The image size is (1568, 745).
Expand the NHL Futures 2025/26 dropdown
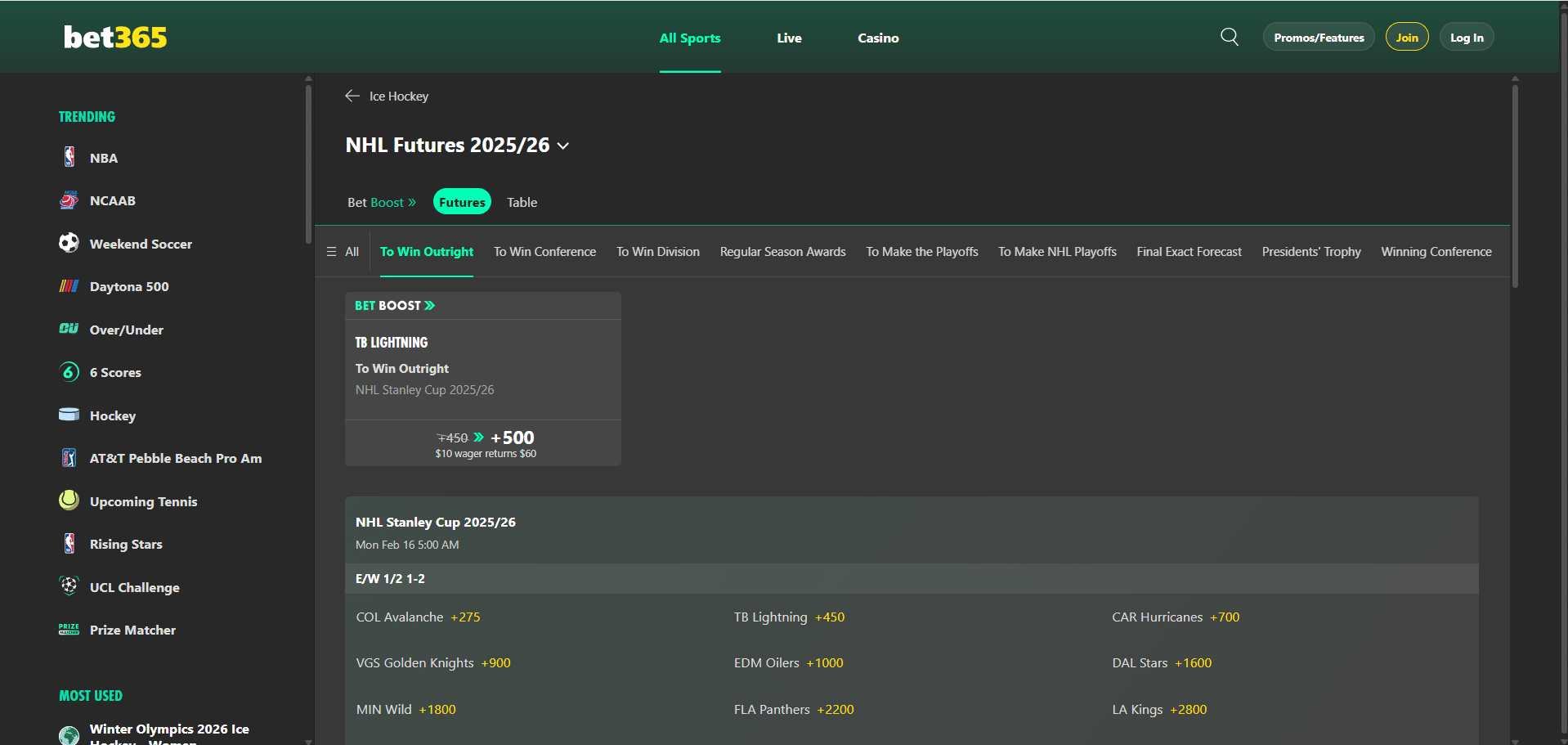point(562,145)
